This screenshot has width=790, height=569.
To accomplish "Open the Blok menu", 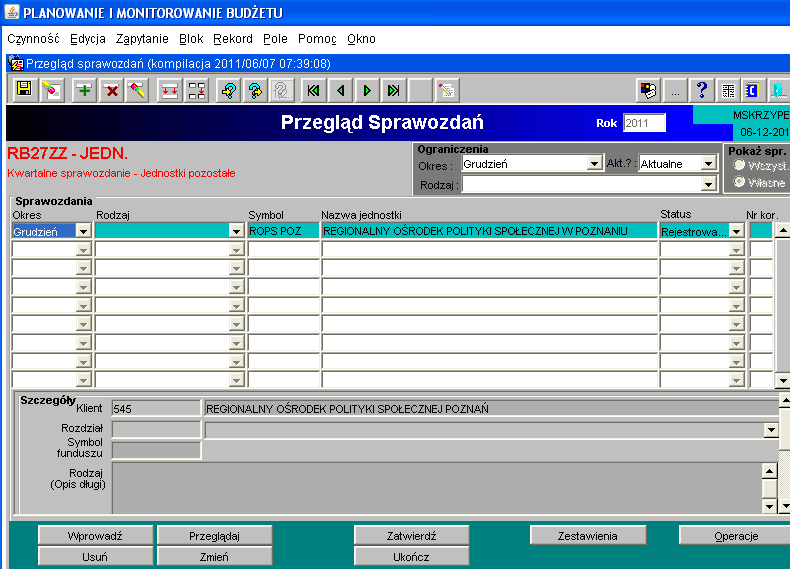I will (191, 39).
